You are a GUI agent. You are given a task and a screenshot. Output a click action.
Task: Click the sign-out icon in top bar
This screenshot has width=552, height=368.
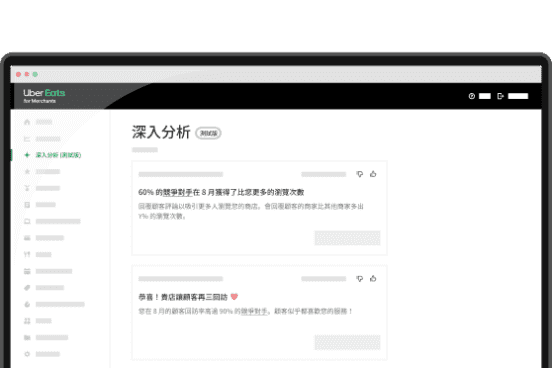tap(500, 96)
